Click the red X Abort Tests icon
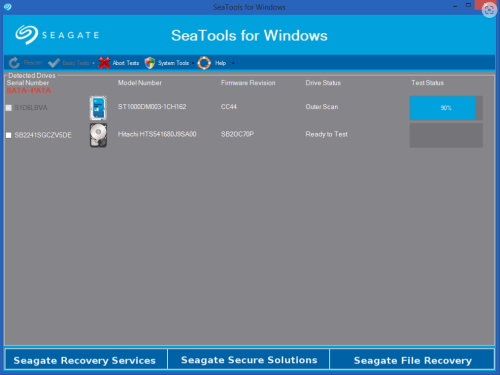This screenshot has width=500, height=375. click(x=104, y=63)
